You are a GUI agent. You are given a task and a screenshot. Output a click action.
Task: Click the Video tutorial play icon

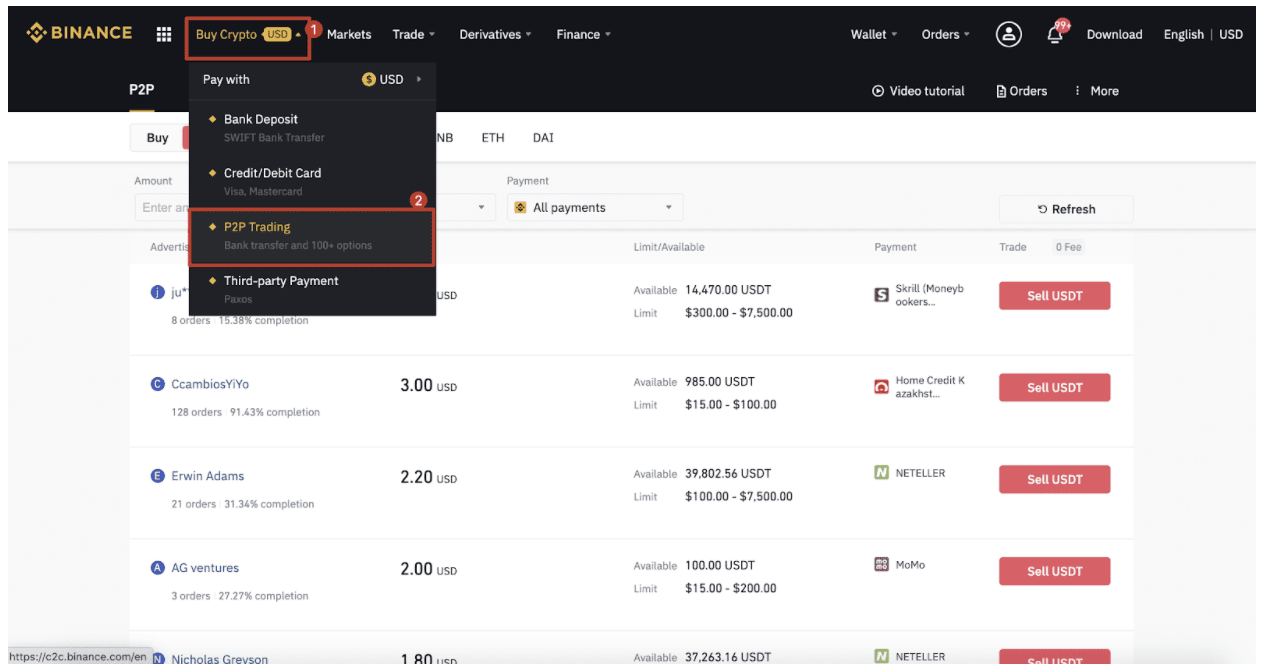(x=878, y=91)
